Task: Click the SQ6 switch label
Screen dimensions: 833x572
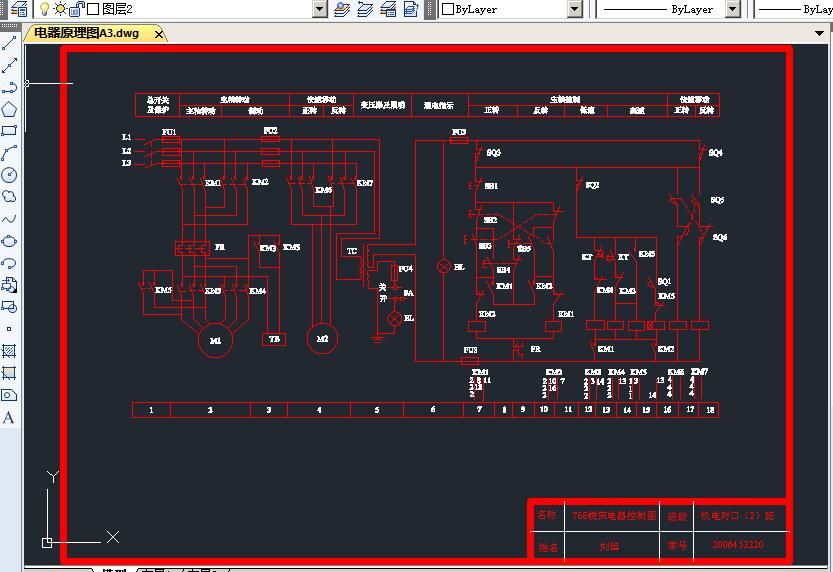Action: (x=720, y=237)
